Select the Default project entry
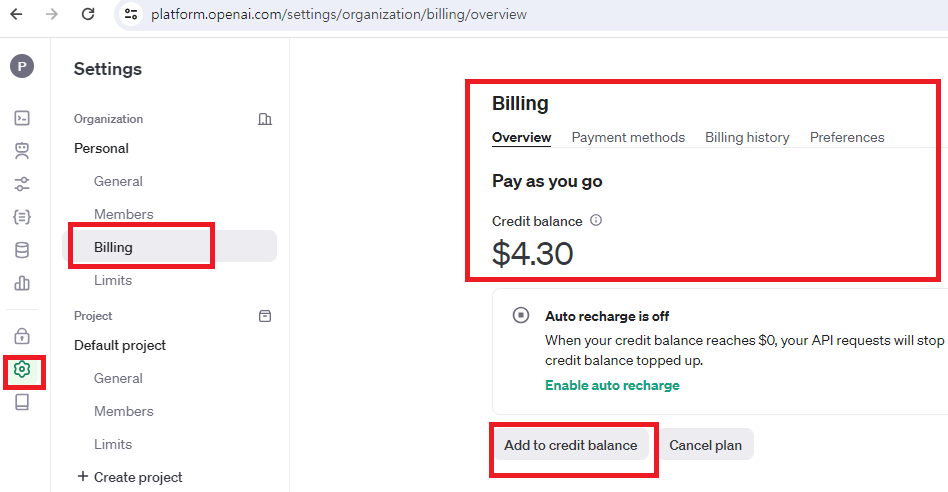Screen dimensions: 948x492 [x=120, y=345]
